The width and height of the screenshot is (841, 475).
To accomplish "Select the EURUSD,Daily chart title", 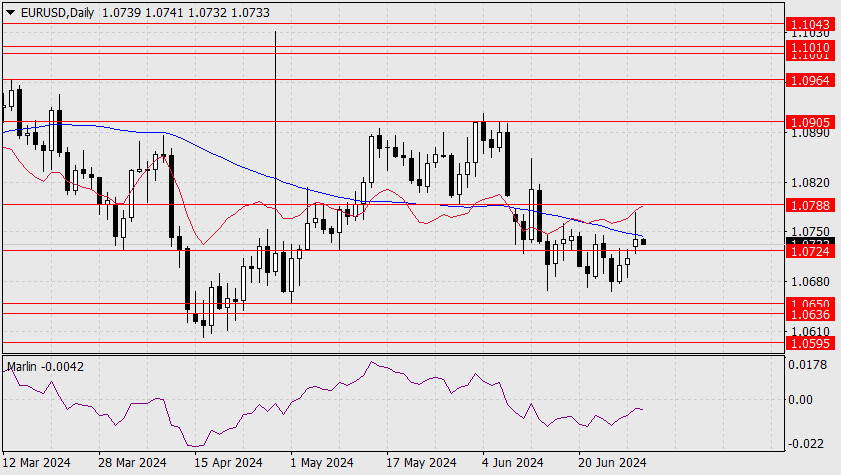I will coord(57,12).
